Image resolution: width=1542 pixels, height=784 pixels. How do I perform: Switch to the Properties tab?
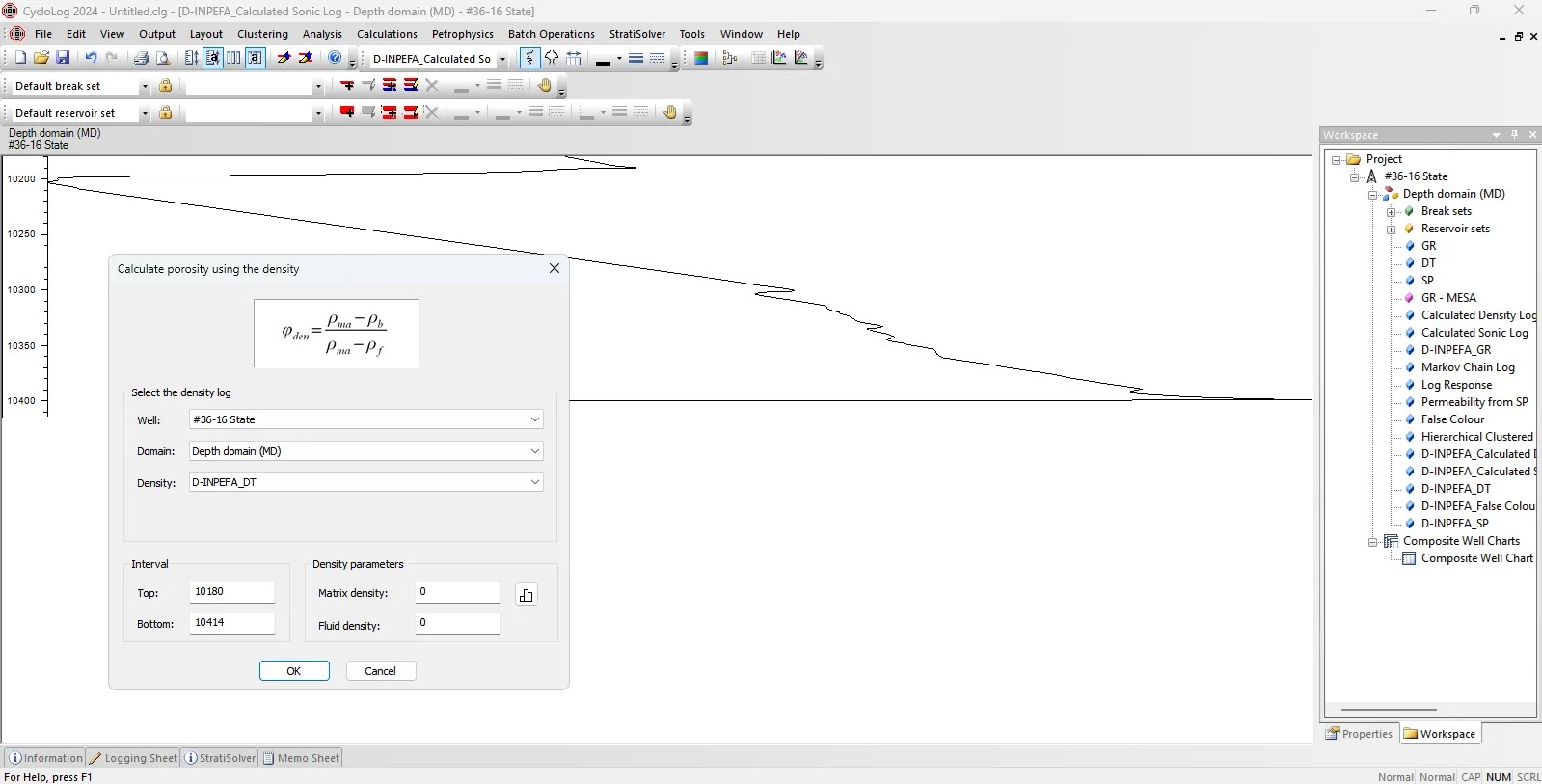(1360, 734)
